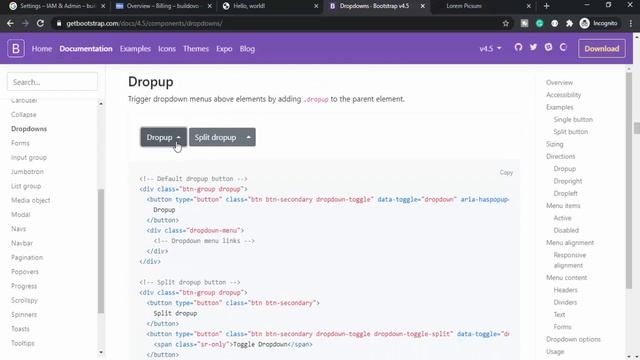640x360 pixels.
Task: Open Themes in navbar
Action: [x=196, y=49]
